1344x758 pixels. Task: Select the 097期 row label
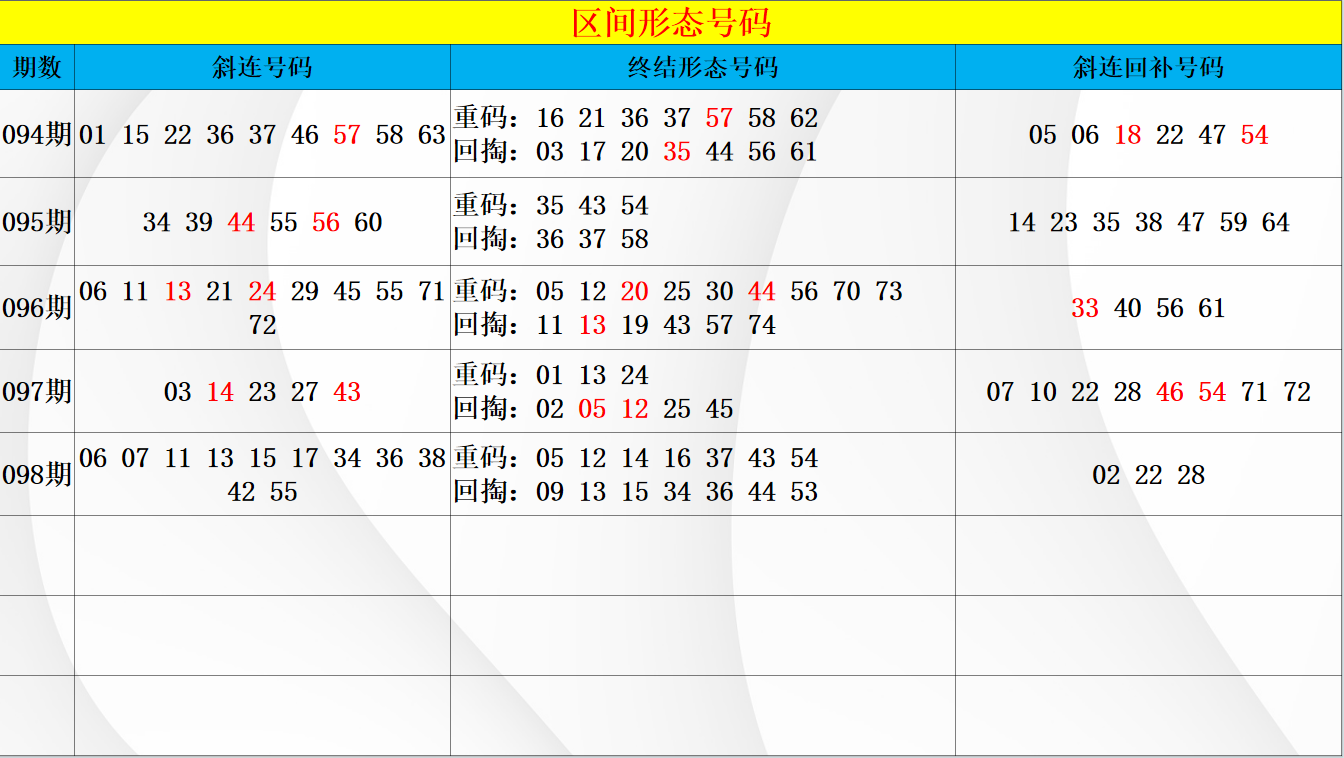pos(37,392)
